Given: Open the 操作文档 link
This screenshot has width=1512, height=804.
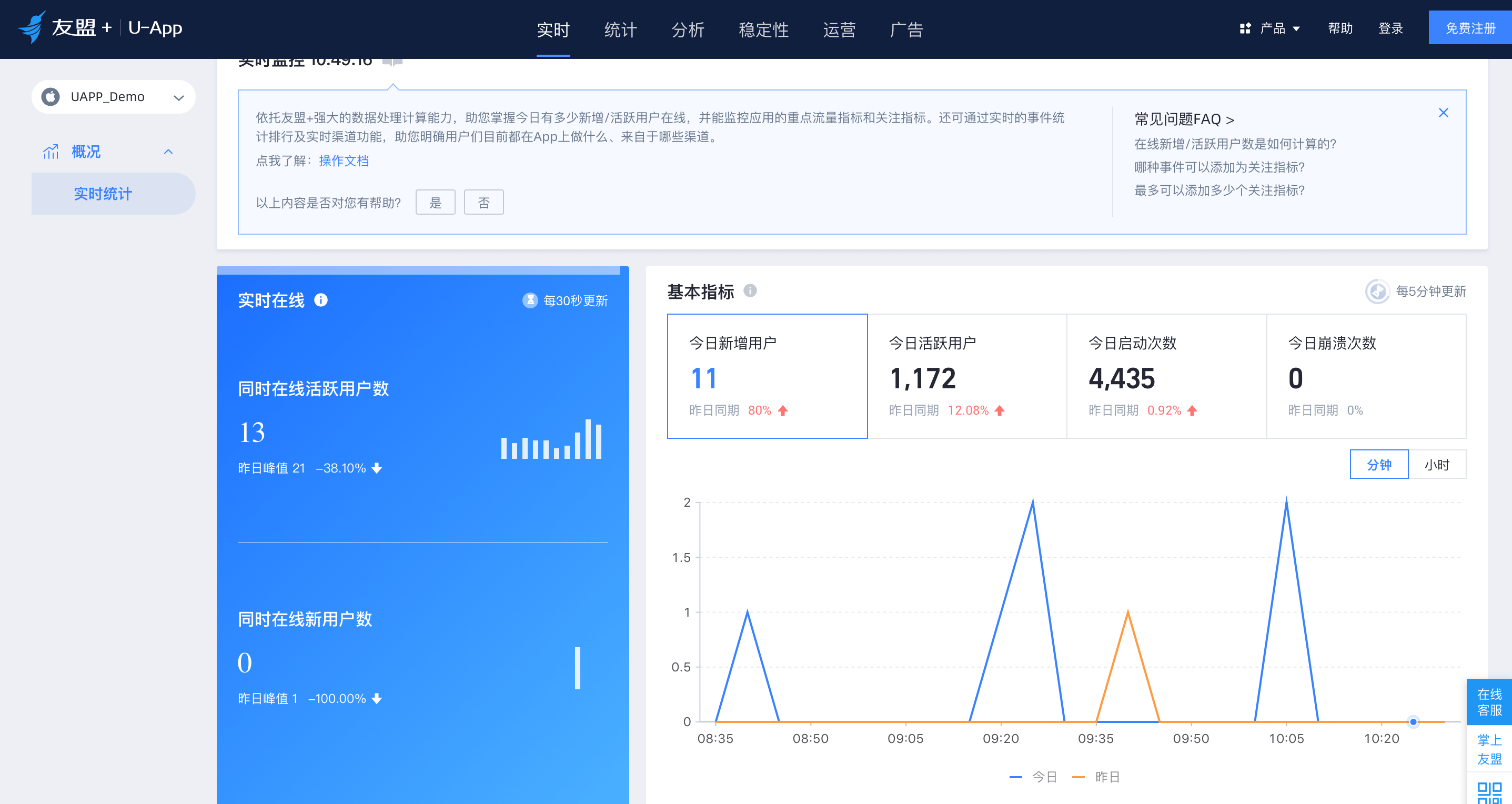Looking at the screenshot, I should pyautogui.click(x=344, y=161).
